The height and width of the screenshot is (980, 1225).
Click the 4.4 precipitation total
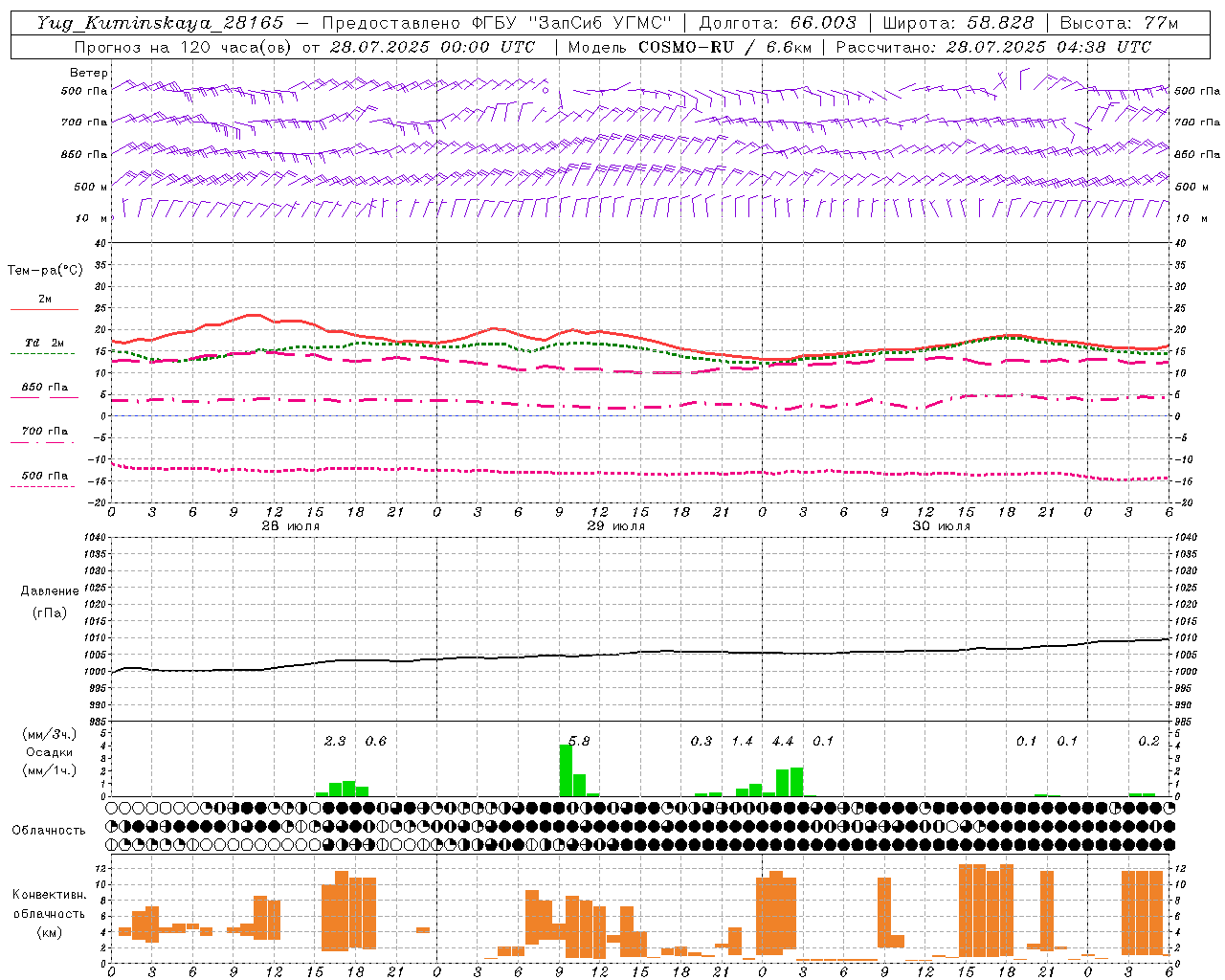783,741
